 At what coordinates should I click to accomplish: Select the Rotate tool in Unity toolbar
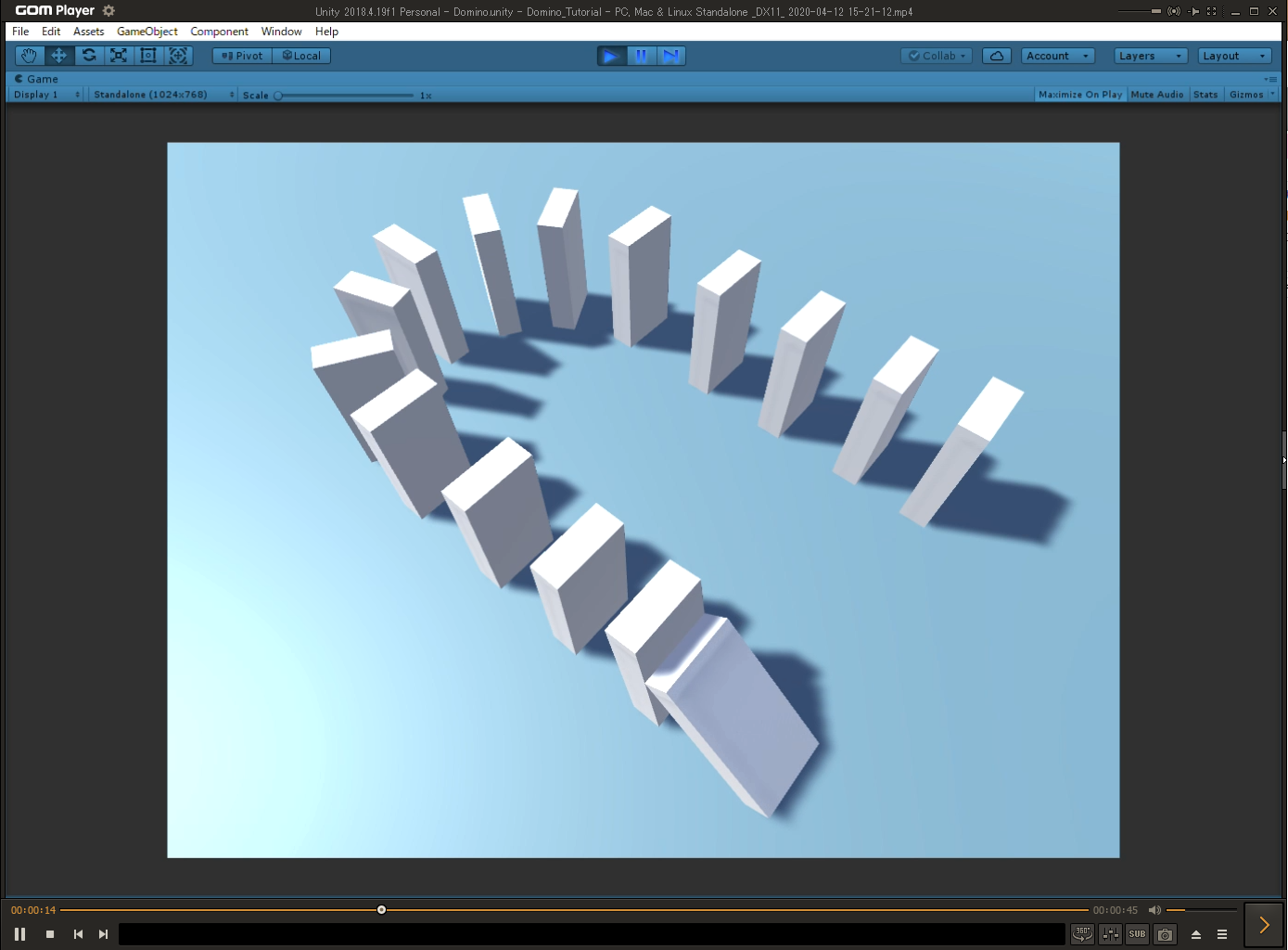[x=89, y=56]
